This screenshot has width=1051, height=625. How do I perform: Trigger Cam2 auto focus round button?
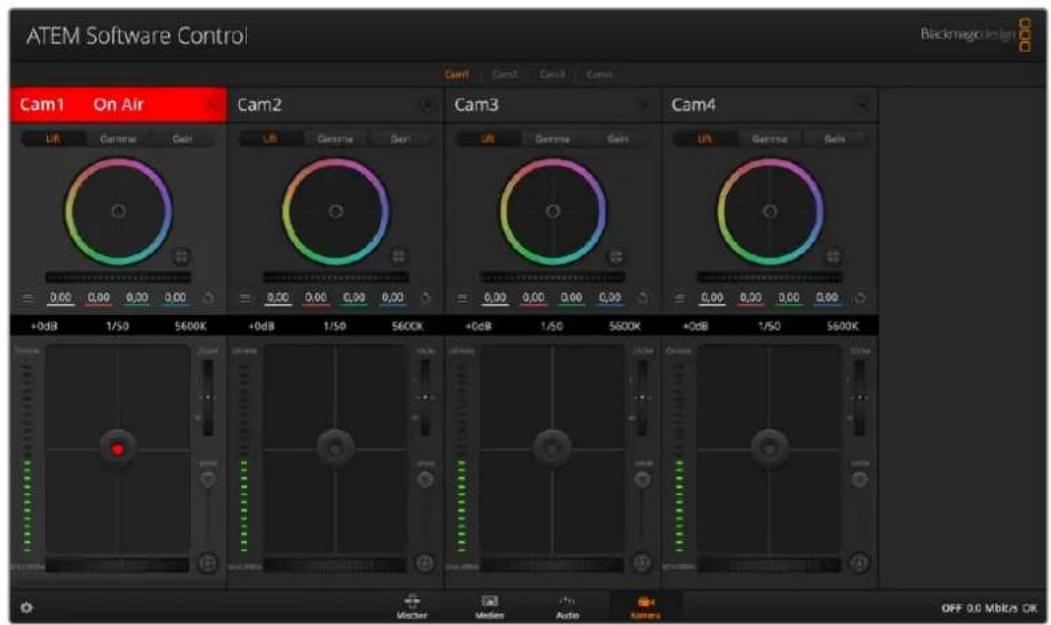[x=425, y=563]
